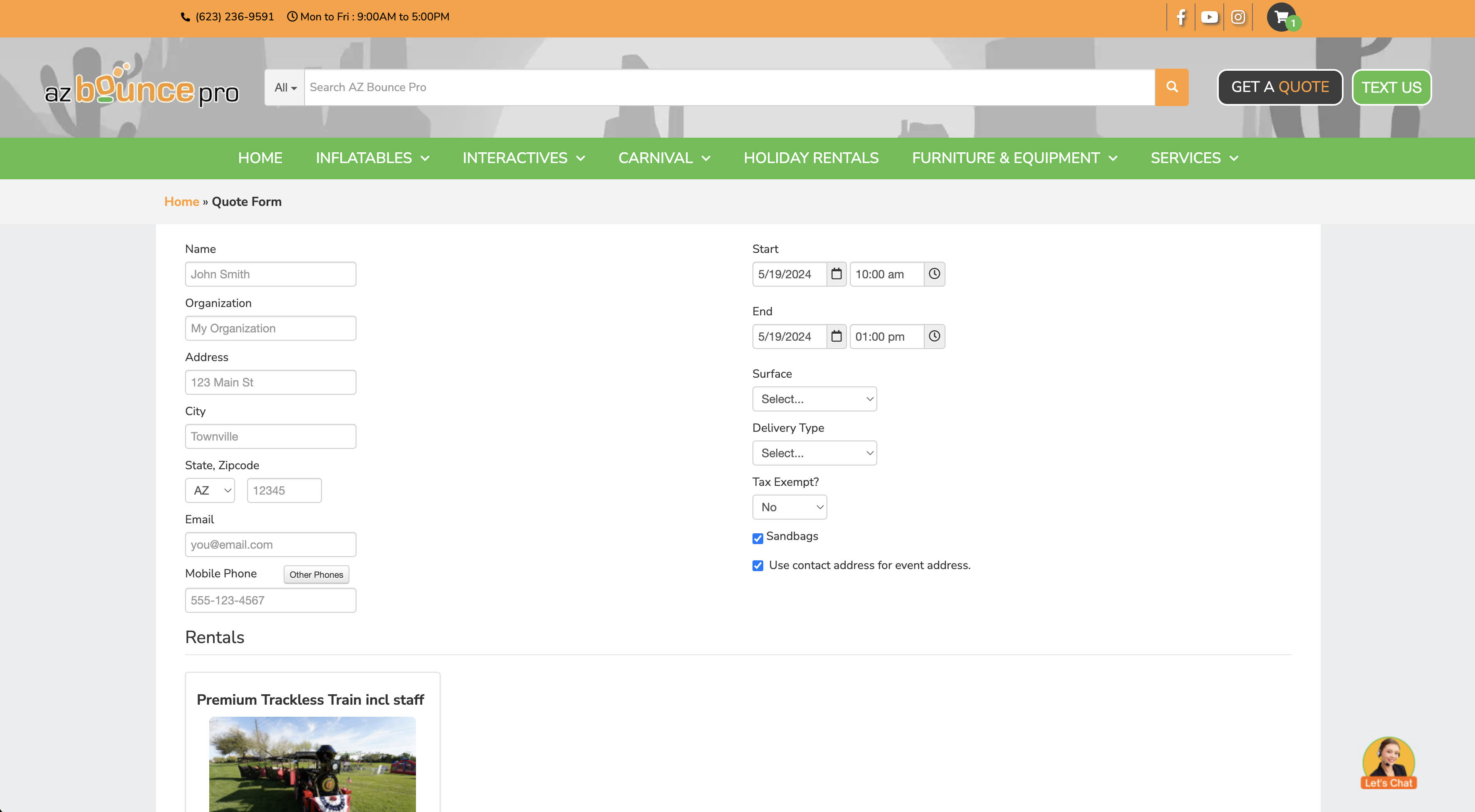Click the Get a Quote button
This screenshot has width=1475, height=812.
[1280, 87]
